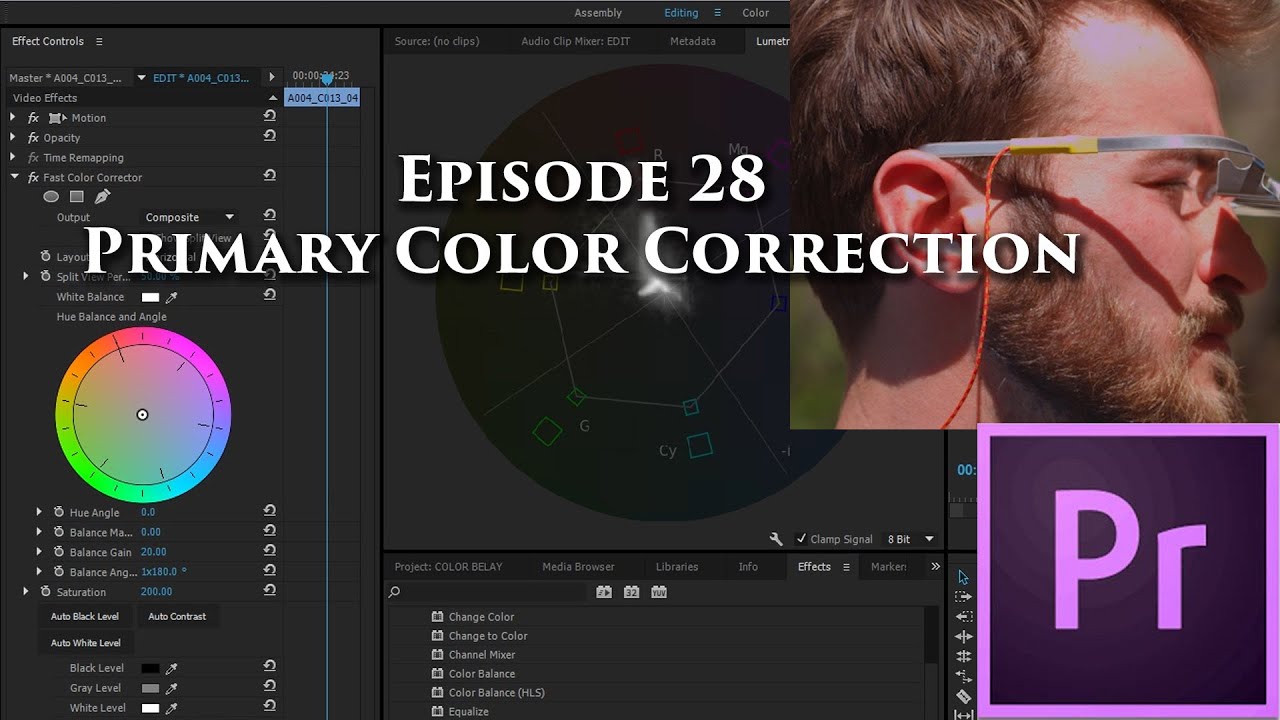
Task: Select the Track Select Forward tool
Action: pos(963,596)
